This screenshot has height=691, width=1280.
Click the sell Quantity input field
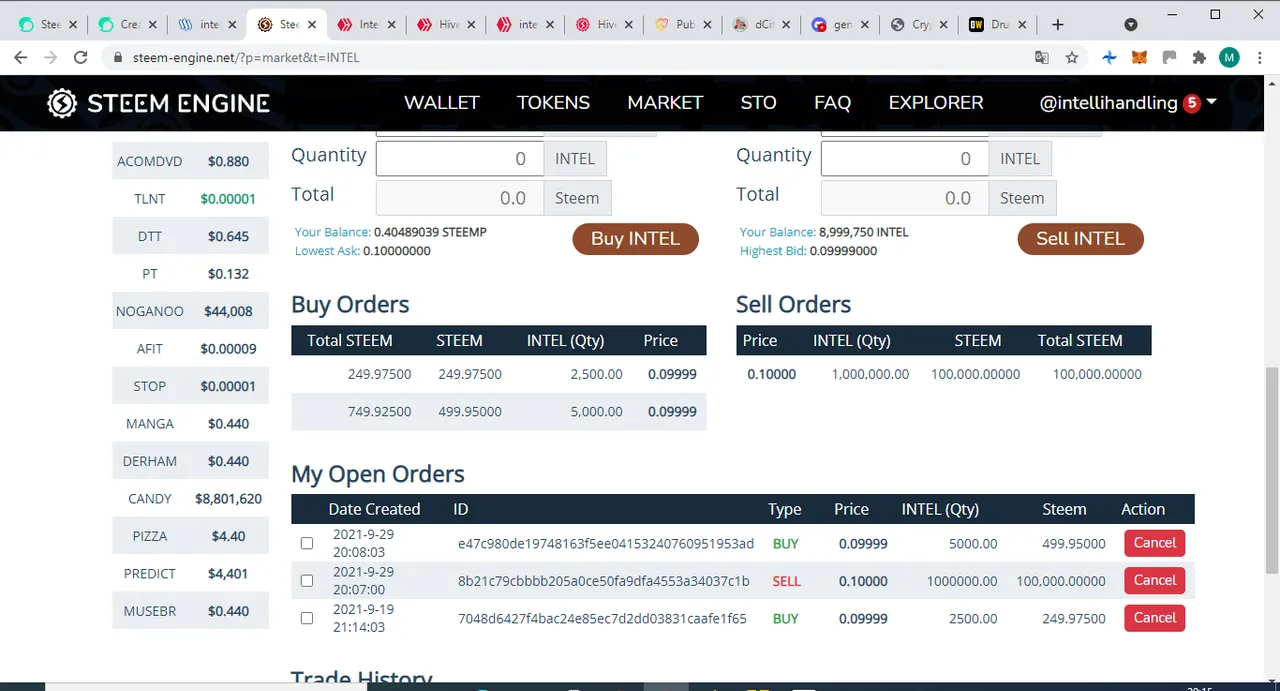[x=904, y=159]
